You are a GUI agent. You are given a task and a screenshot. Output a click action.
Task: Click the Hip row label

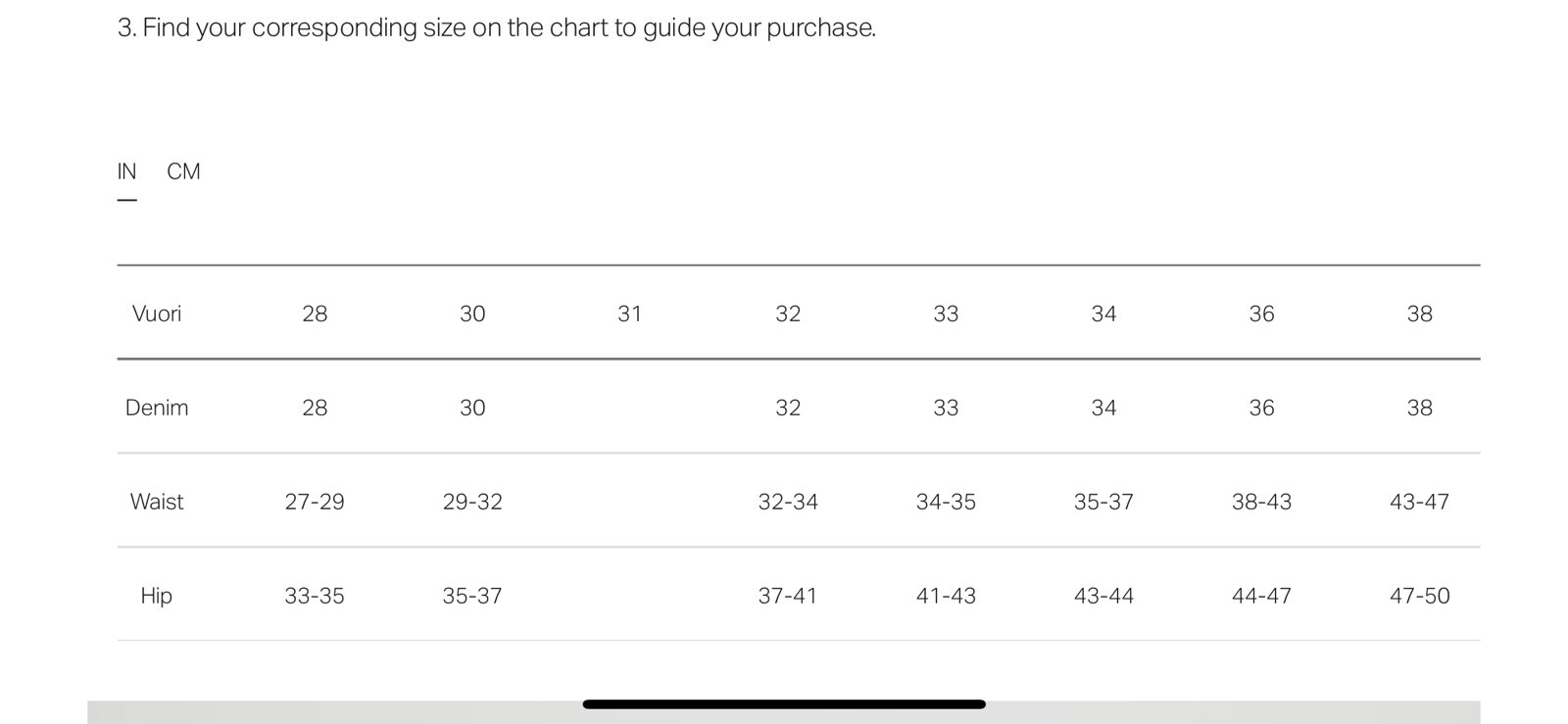click(x=157, y=596)
